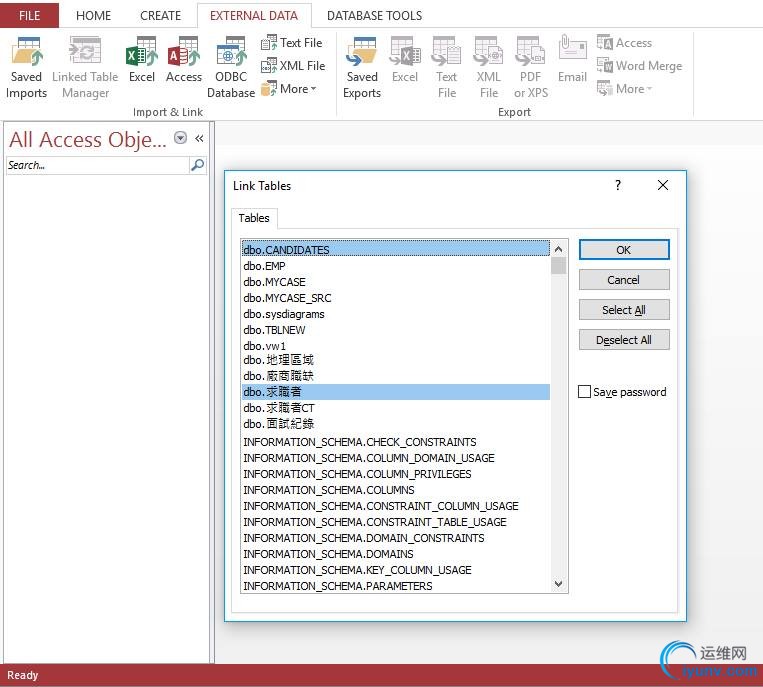763x687 pixels.
Task: Select INFORMATION_SCHEMA.CONSTRAINT_TABLE_USAGE entry
Action: 396,522
